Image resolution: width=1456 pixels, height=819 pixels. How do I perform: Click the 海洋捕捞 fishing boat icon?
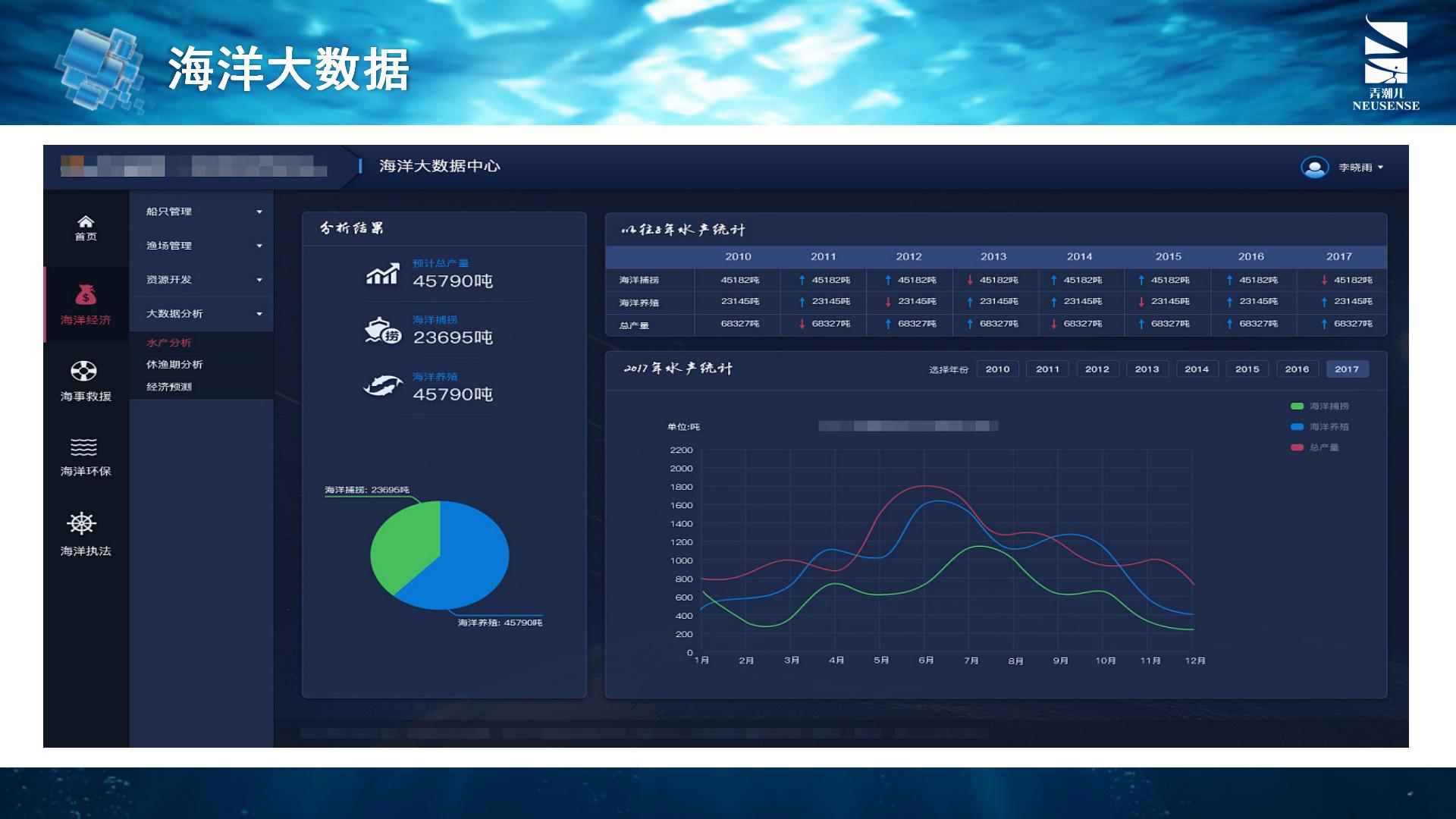[x=383, y=331]
